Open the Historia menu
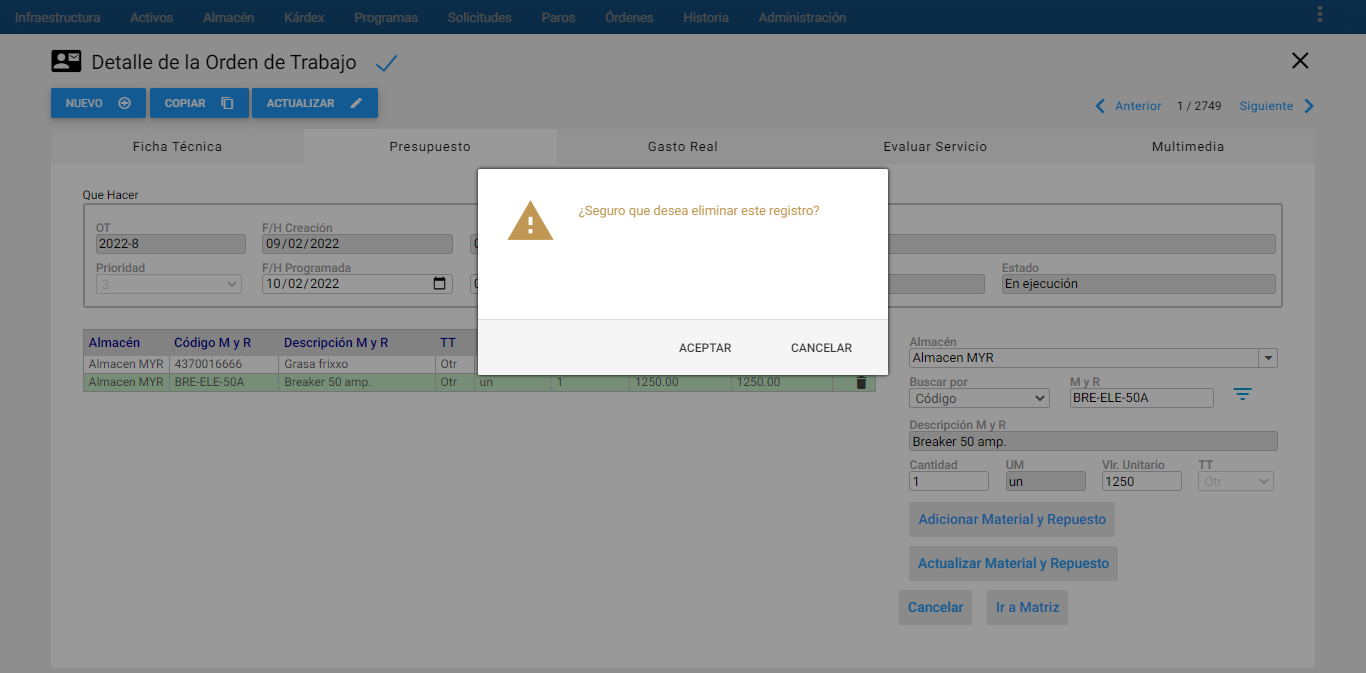 706,17
